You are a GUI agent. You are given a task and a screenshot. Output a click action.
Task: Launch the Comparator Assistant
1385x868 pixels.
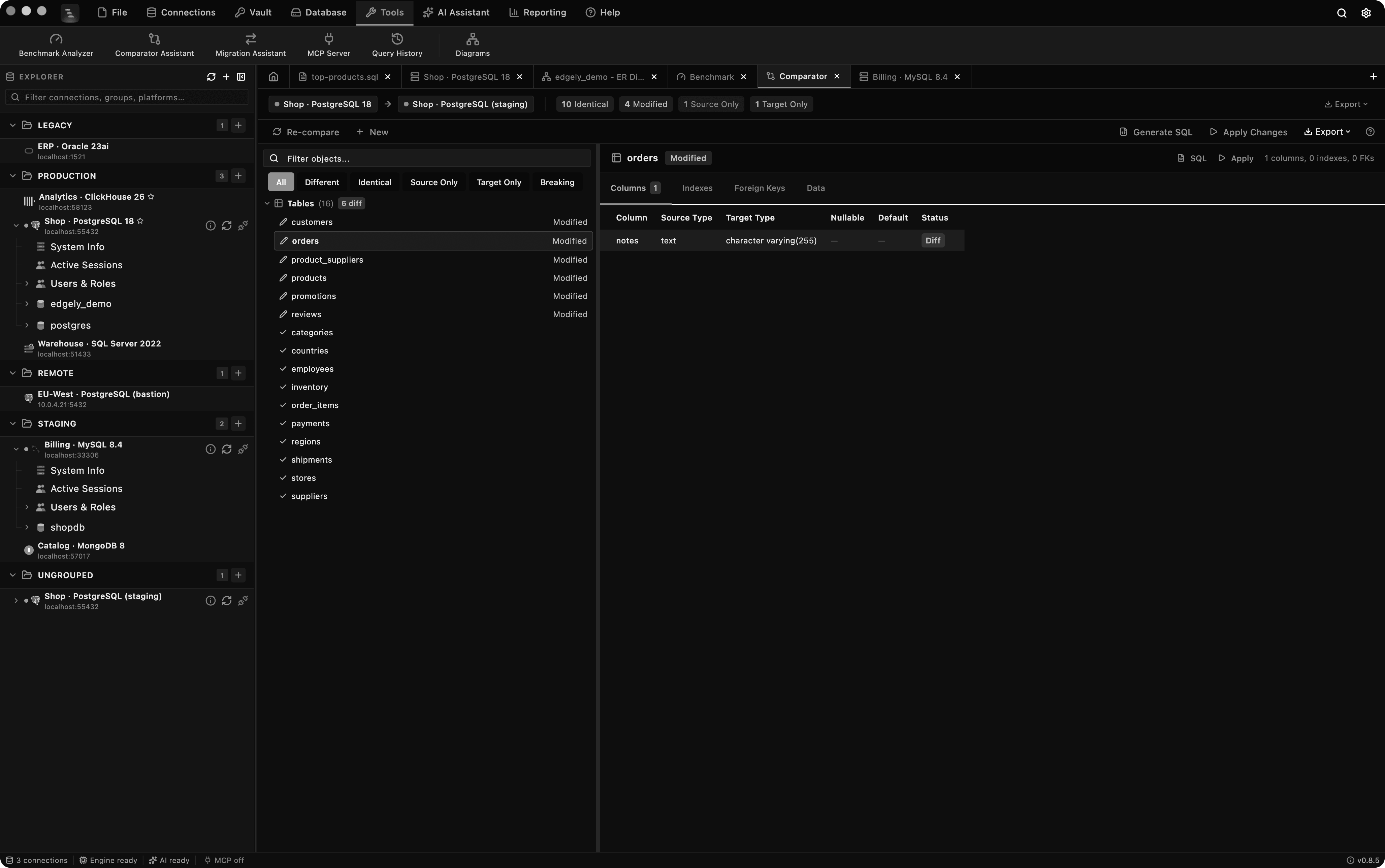pos(154,45)
